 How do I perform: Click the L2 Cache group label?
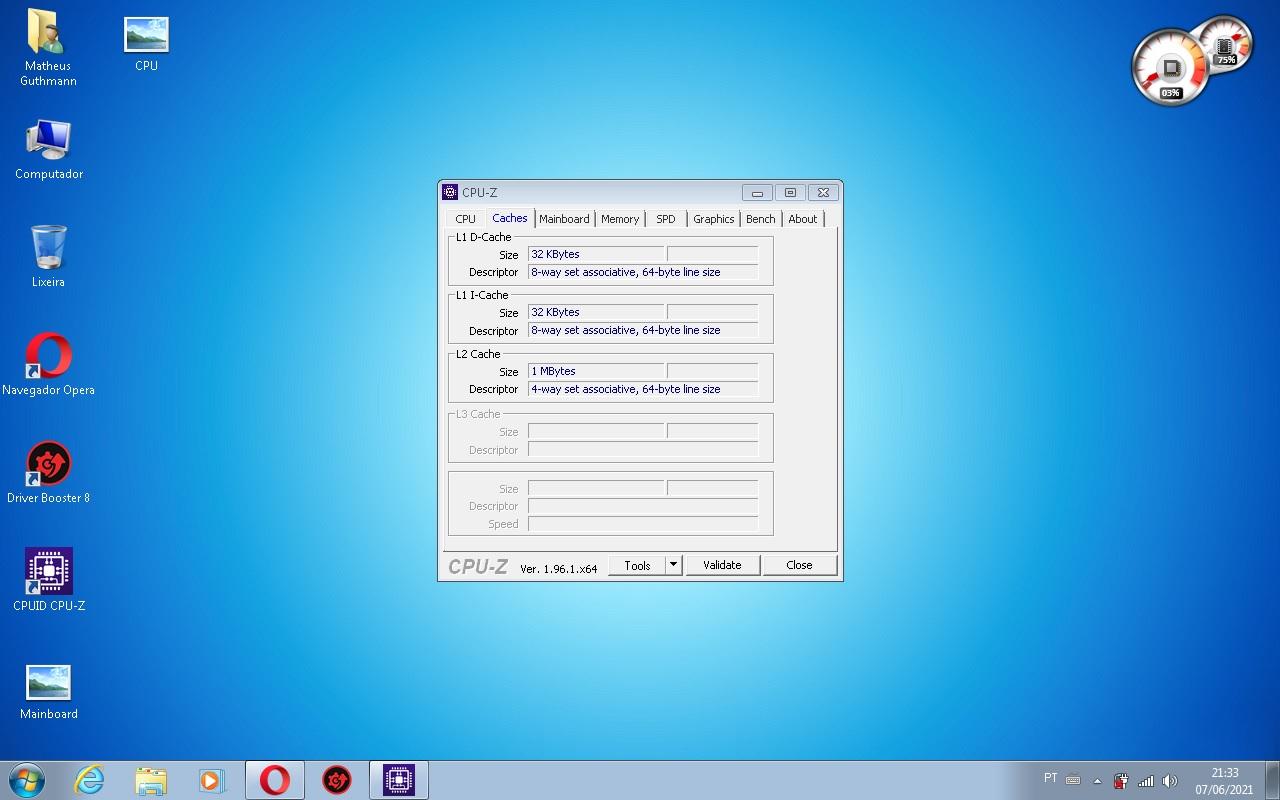coord(478,354)
